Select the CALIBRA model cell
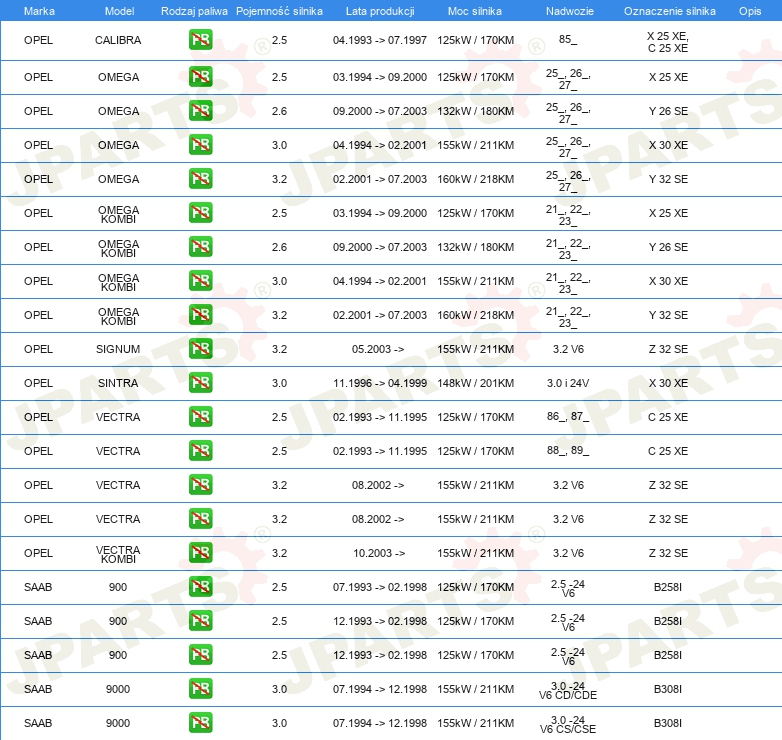The image size is (782, 740). pyautogui.click(x=118, y=40)
